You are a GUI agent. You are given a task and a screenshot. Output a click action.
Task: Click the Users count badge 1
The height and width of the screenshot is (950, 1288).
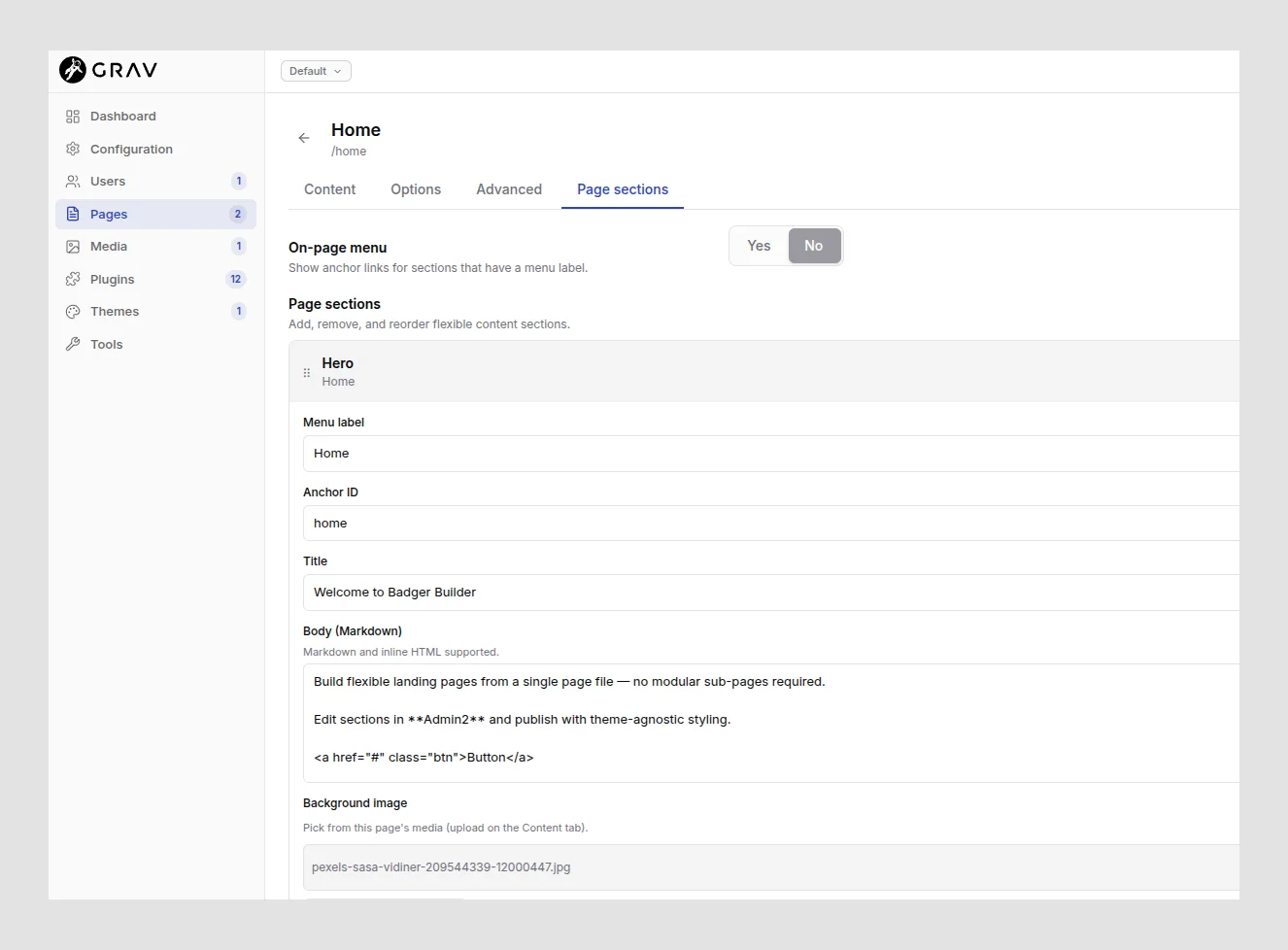pos(239,182)
